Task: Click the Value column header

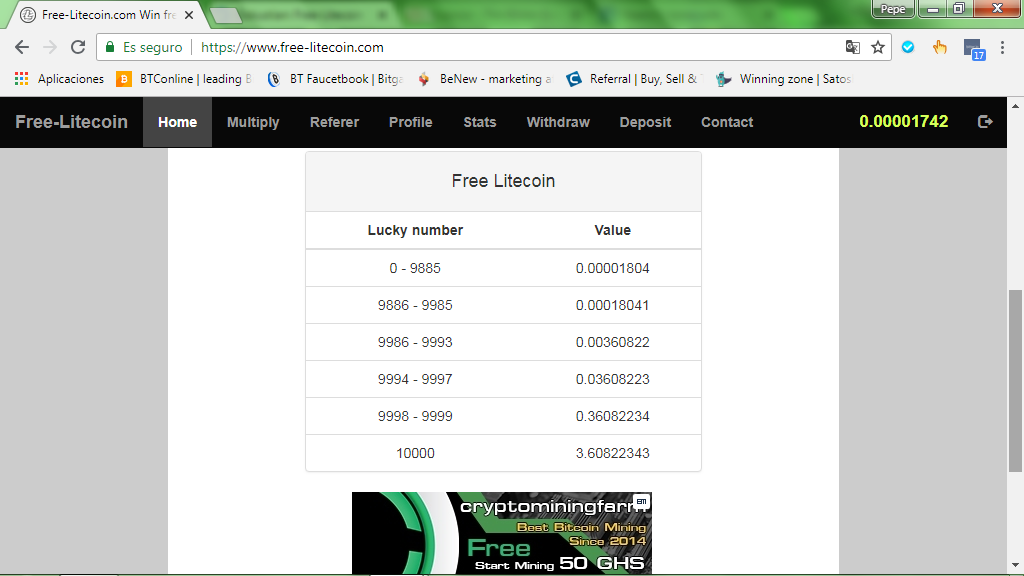Action: [613, 230]
